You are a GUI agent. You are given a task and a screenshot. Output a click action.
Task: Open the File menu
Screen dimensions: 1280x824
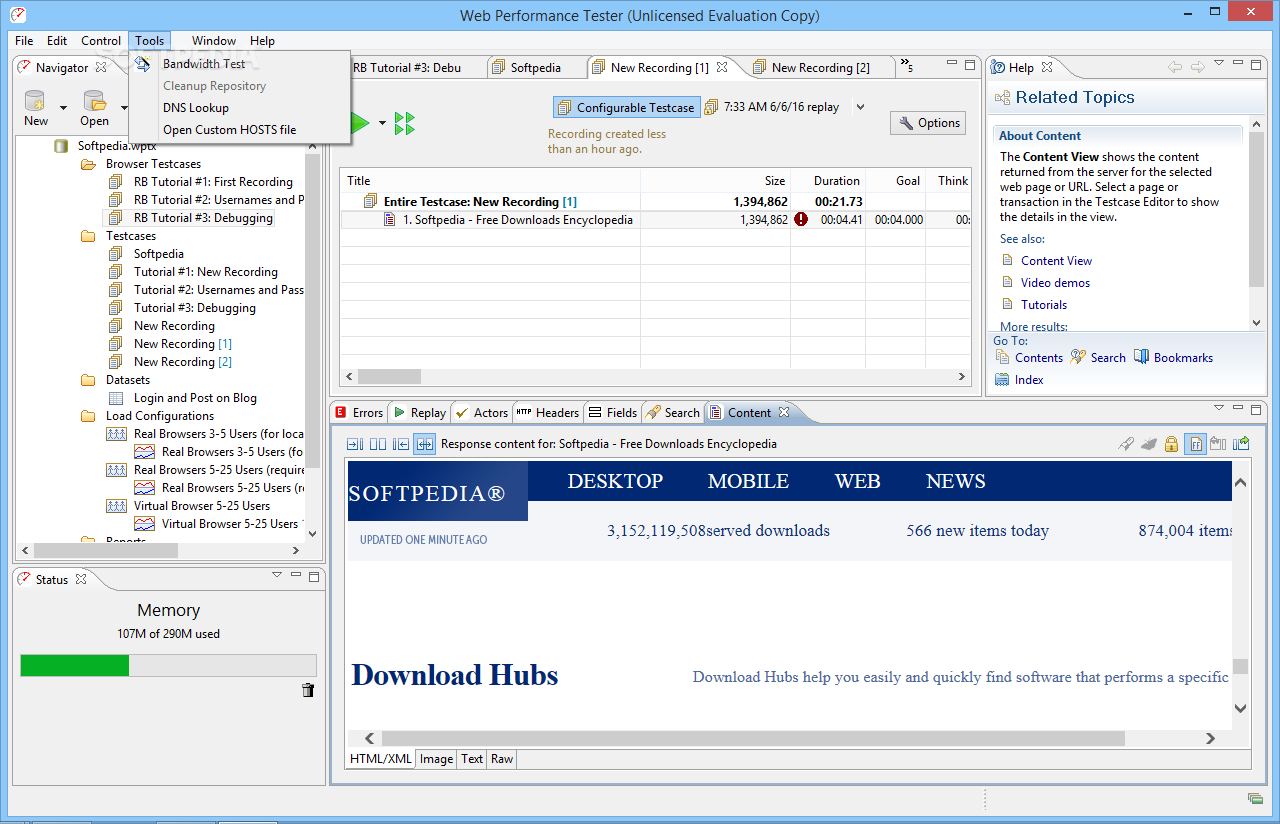coord(24,41)
